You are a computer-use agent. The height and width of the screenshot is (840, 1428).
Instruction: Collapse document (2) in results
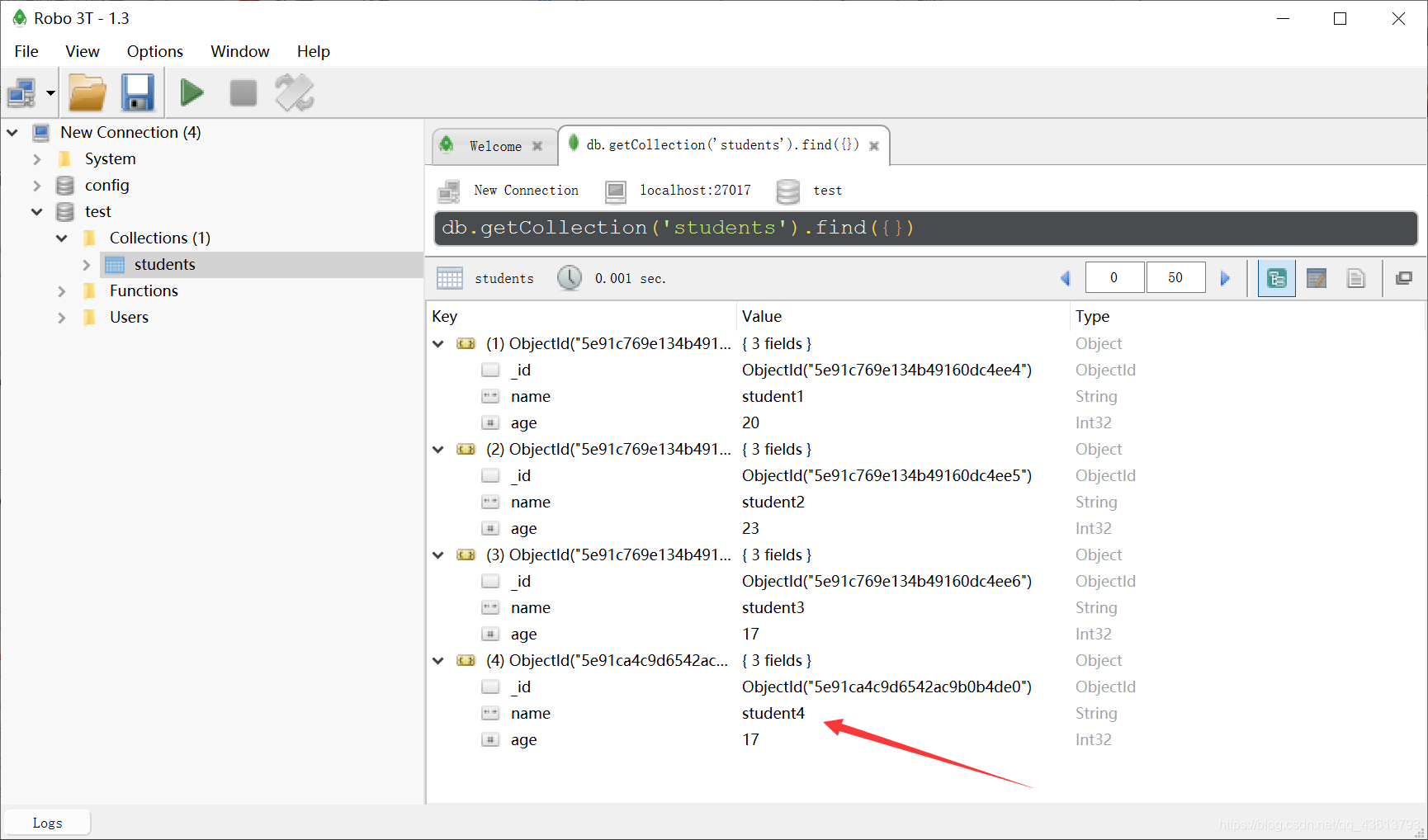coord(438,450)
